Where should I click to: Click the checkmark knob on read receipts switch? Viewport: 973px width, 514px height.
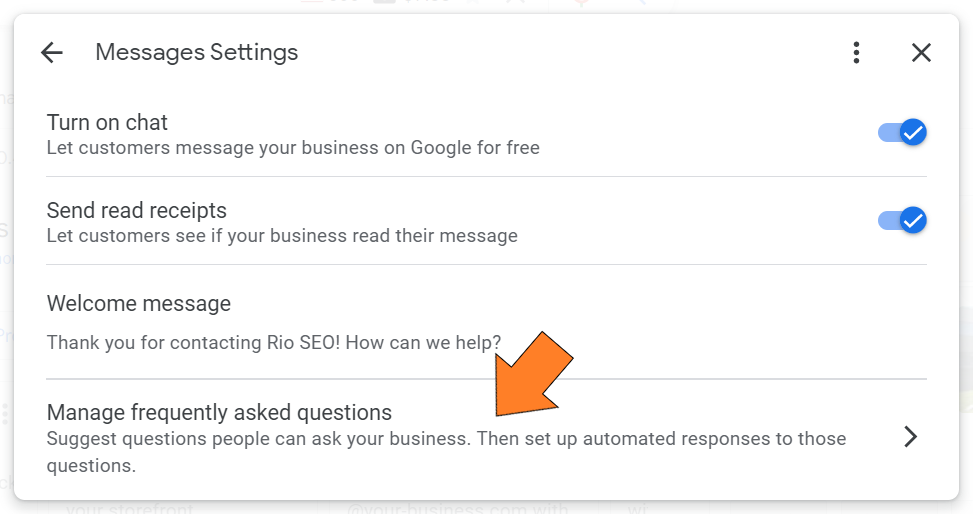point(912,220)
